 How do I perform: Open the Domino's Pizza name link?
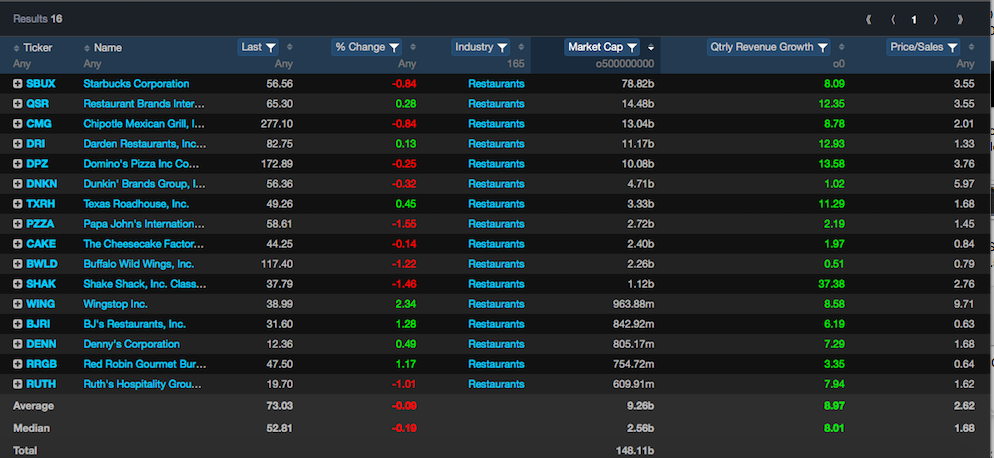[x=141, y=164]
